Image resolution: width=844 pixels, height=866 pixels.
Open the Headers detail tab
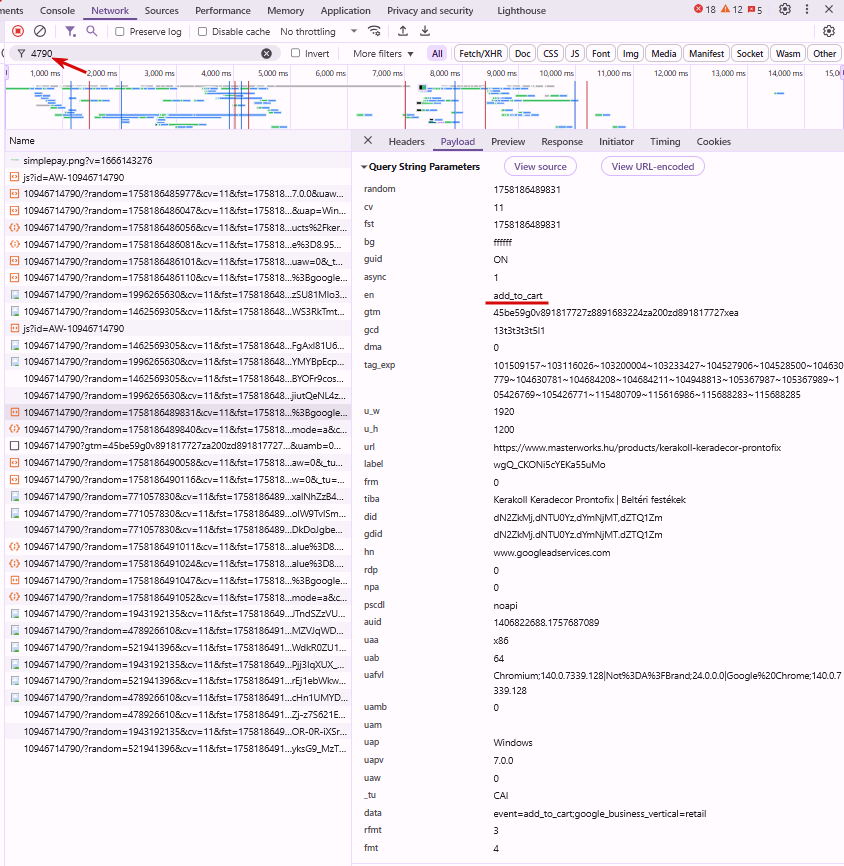pos(407,141)
